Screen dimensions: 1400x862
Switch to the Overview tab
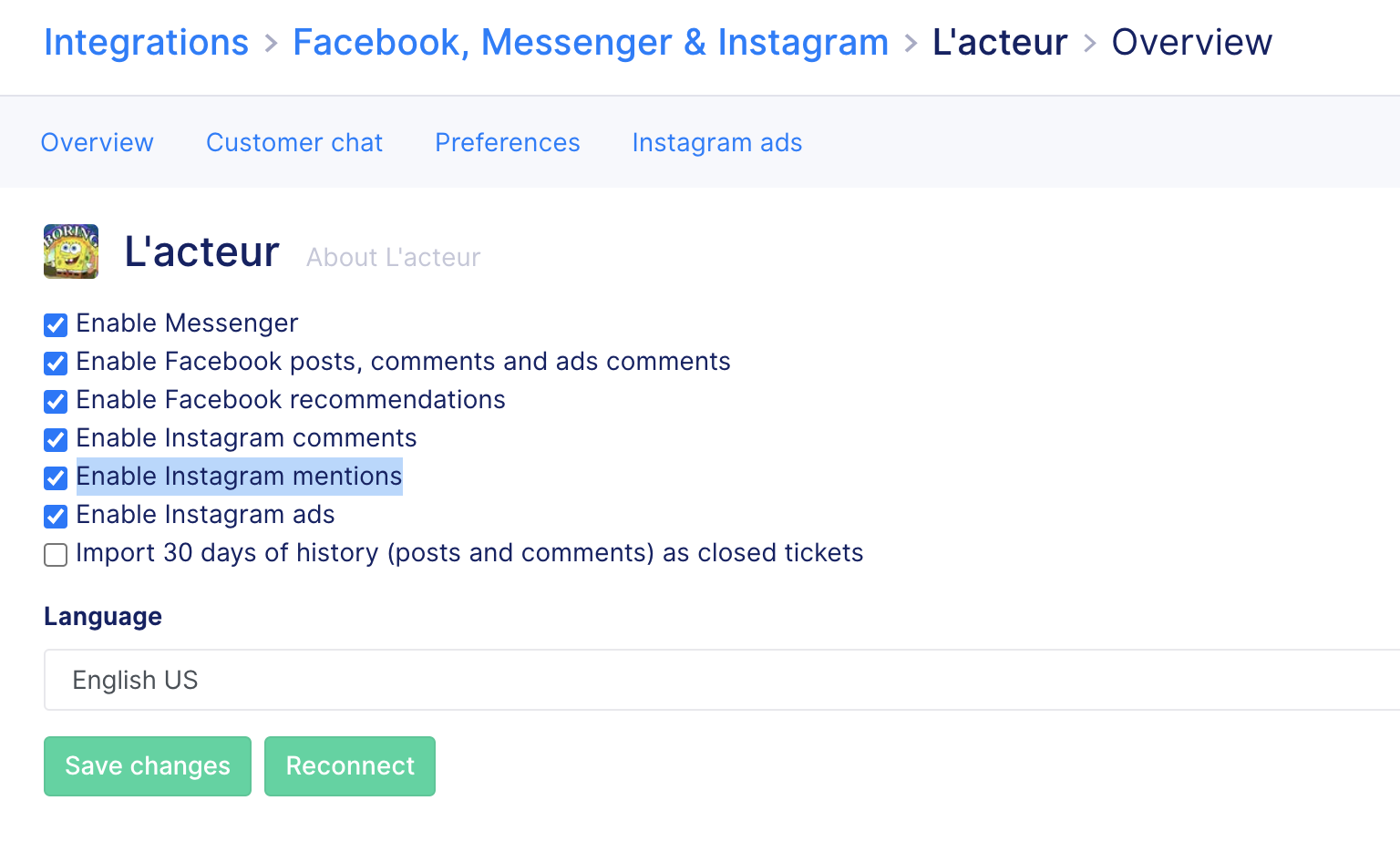click(98, 143)
